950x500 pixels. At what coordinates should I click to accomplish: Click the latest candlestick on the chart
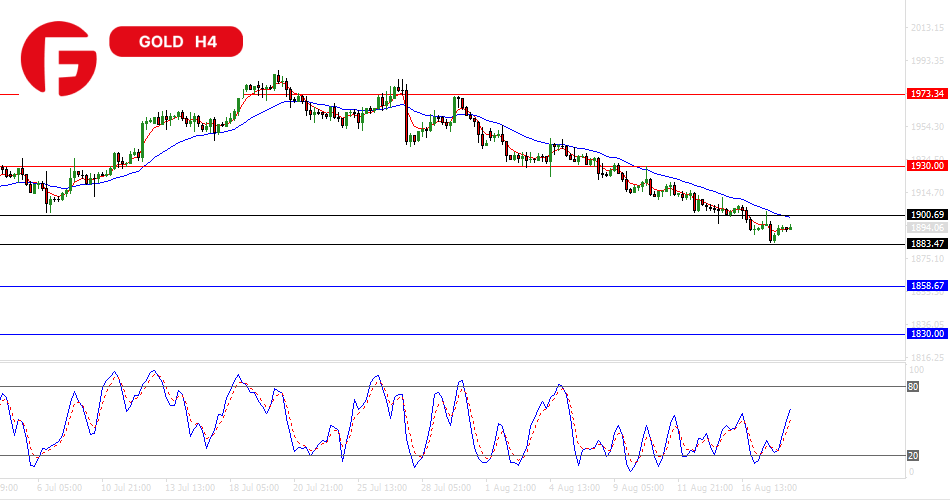pos(790,229)
